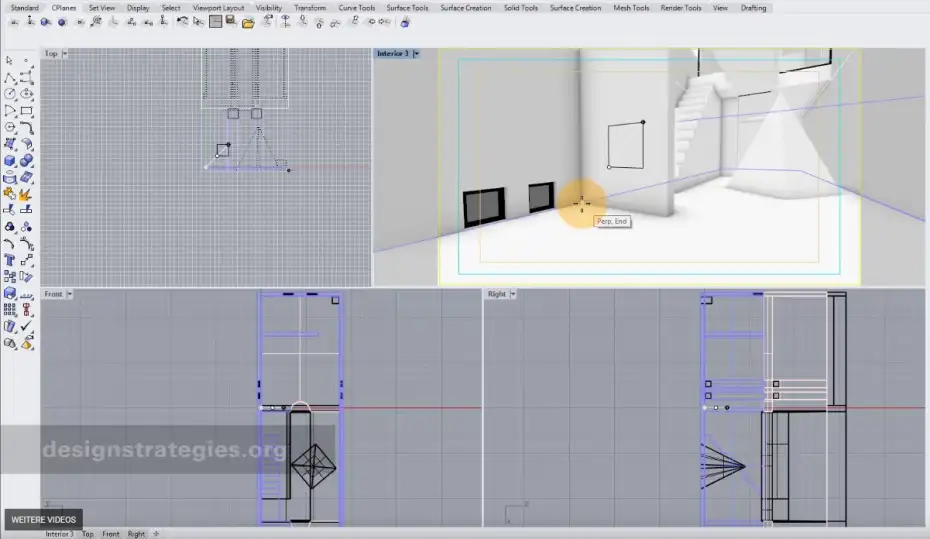The image size is (930, 539).
Task: Open the rectangular Array tool
Action: coord(9,310)
